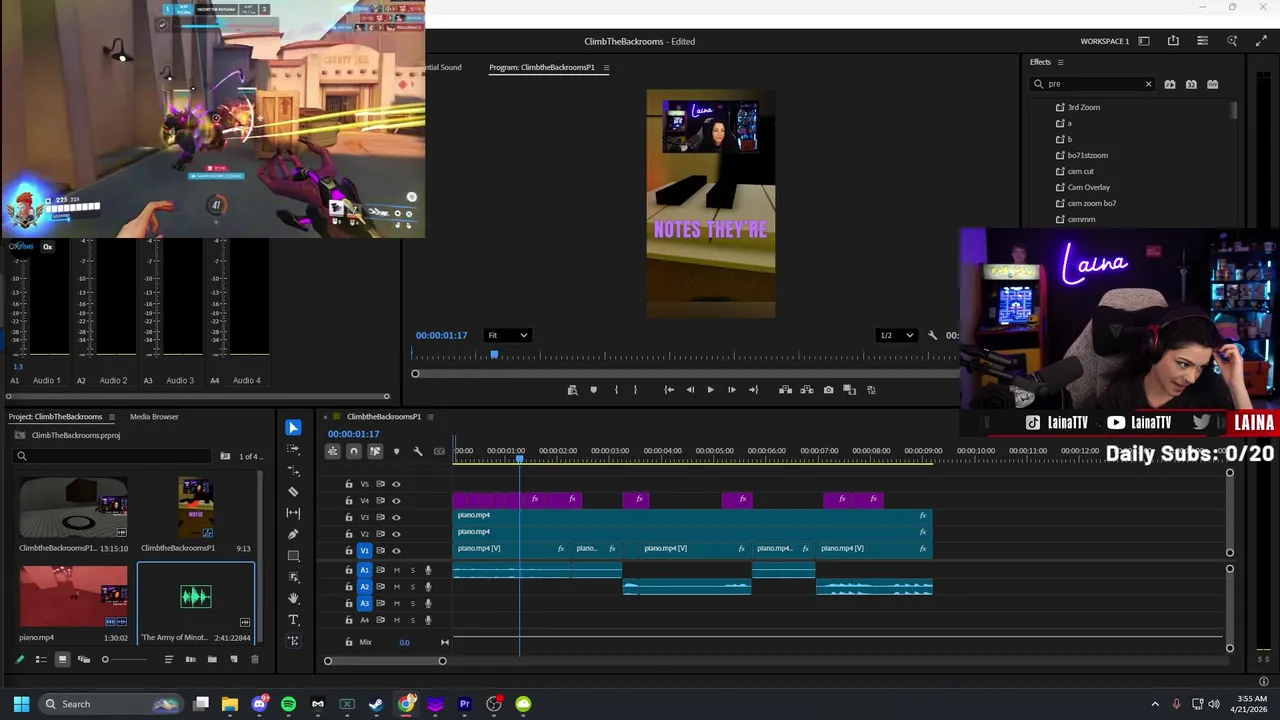Select the Type tool

coord(293,620)
